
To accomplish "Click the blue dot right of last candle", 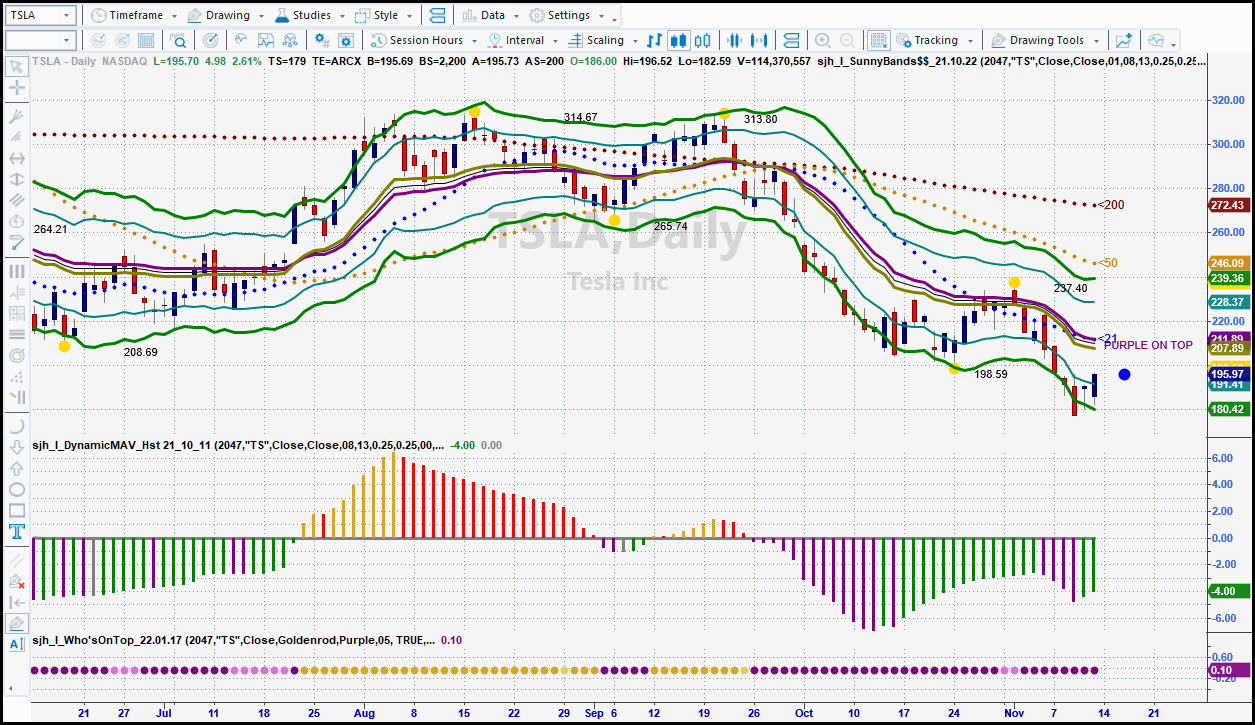I will pyautogui.click(x=1124, y=375).
